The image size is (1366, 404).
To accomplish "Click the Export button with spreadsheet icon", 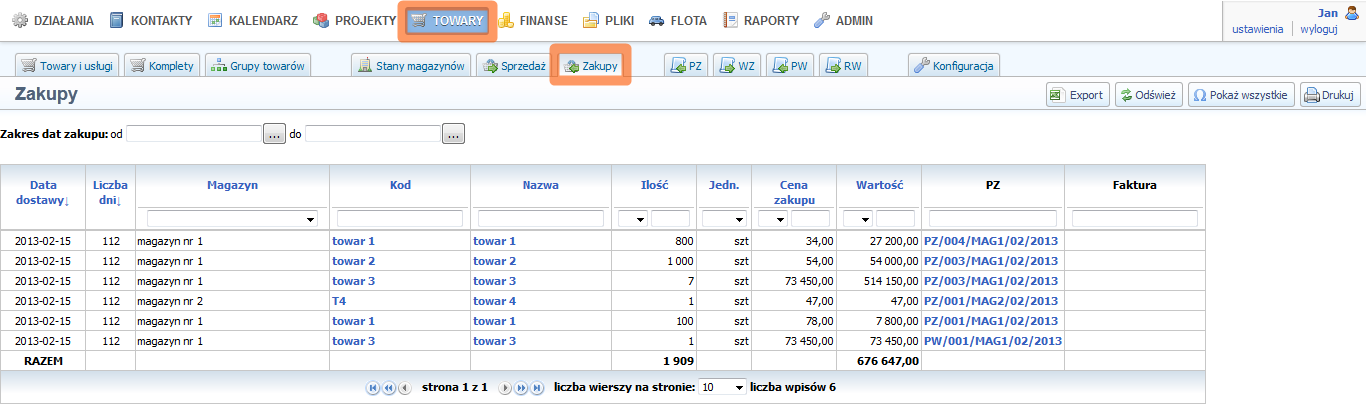I will (x=1077, y=95).
